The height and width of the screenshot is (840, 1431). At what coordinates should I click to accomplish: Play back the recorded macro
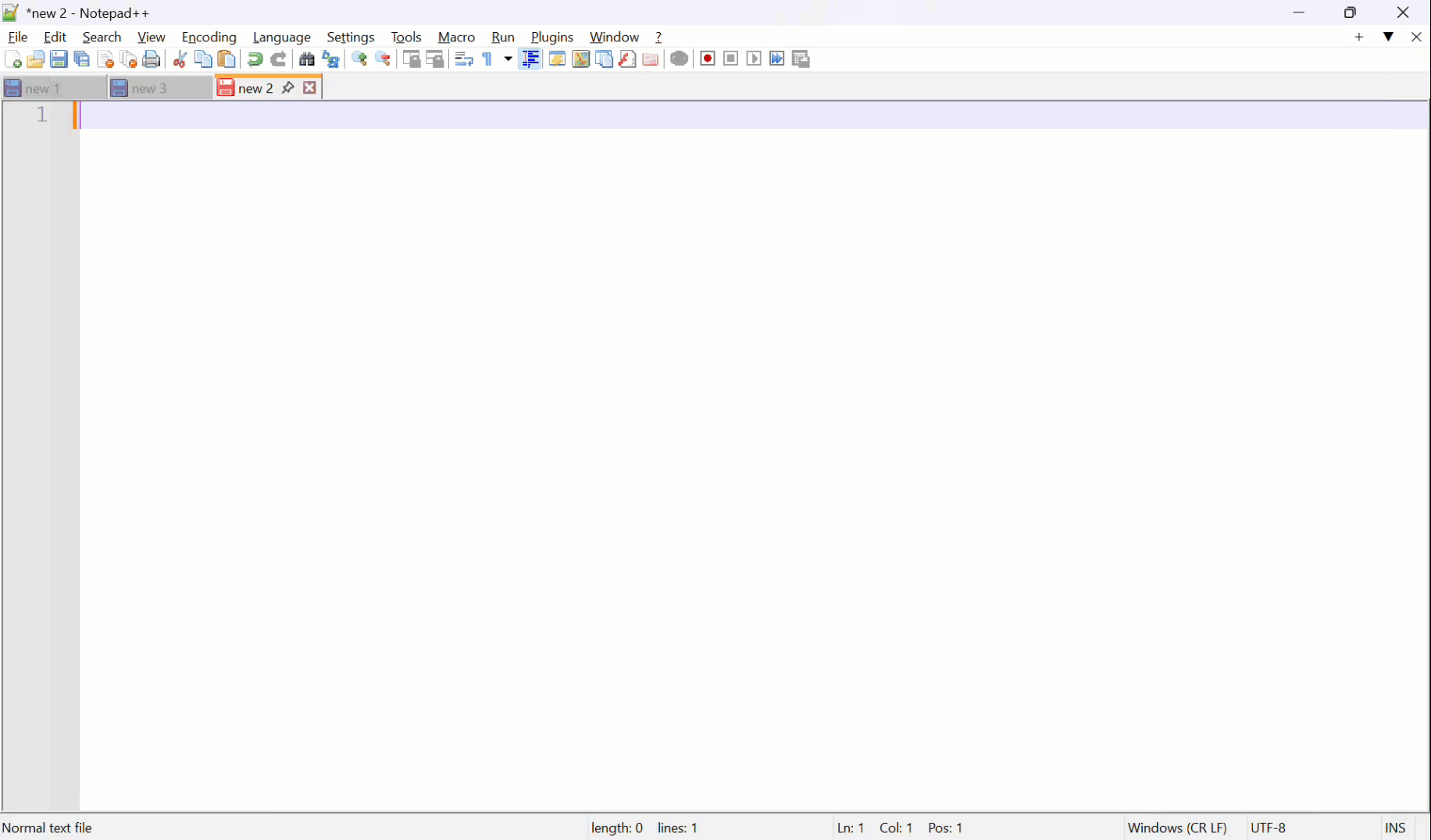[754, 59]
